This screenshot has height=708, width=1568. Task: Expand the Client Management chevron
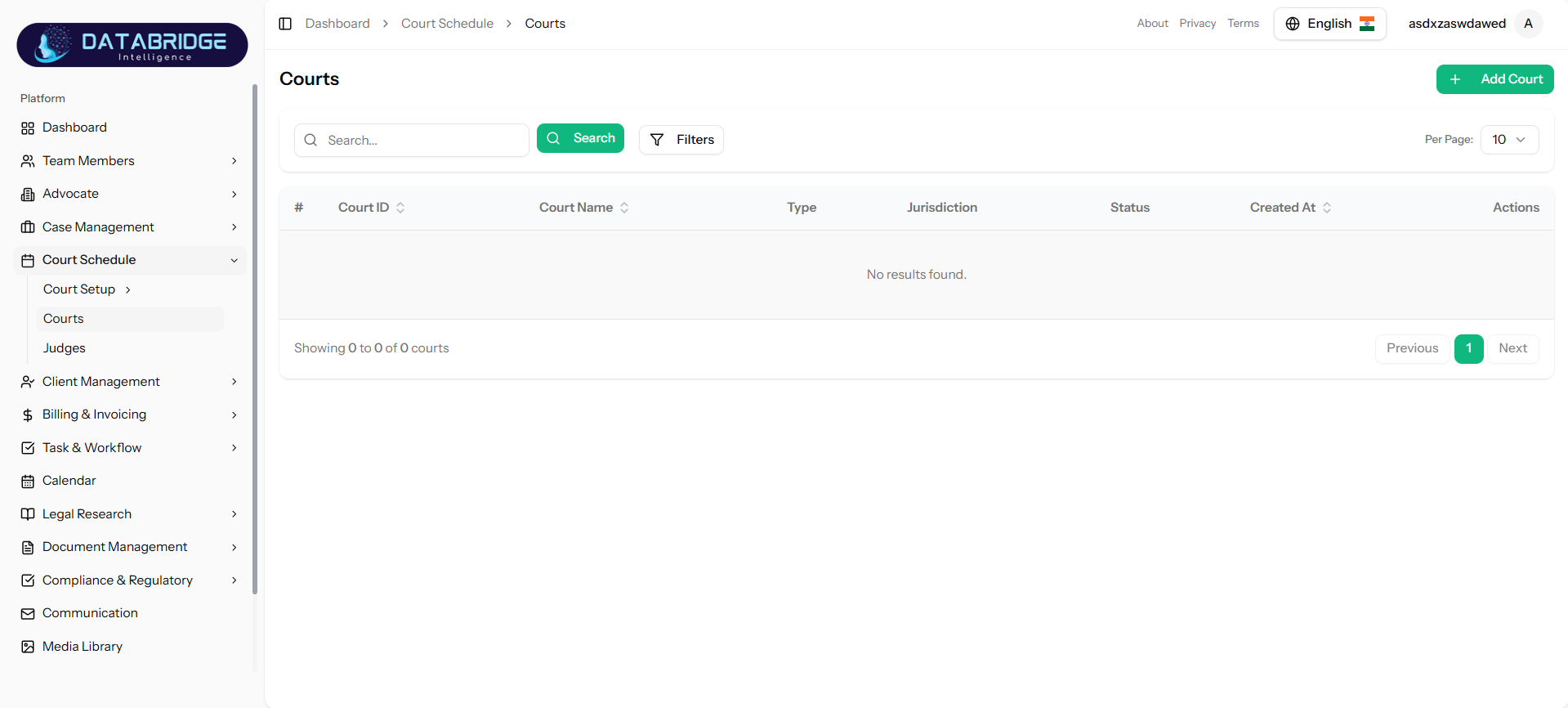(235, 382)
